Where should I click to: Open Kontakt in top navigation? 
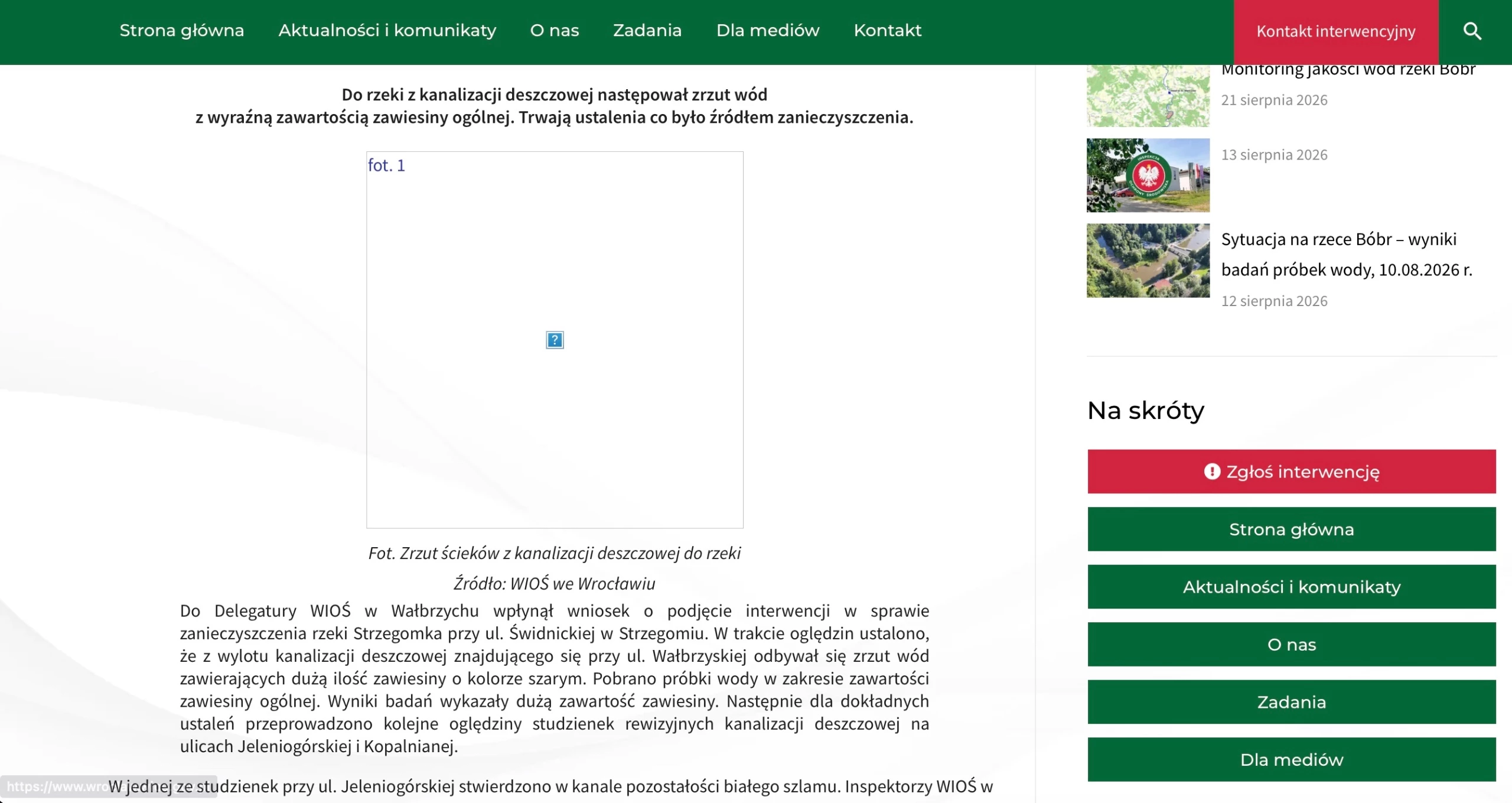(x=887, y=30)
